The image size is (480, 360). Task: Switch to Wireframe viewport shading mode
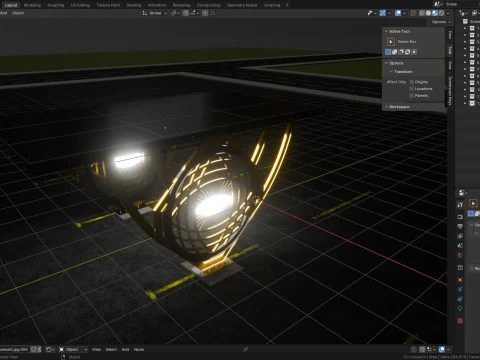[422, 13]
